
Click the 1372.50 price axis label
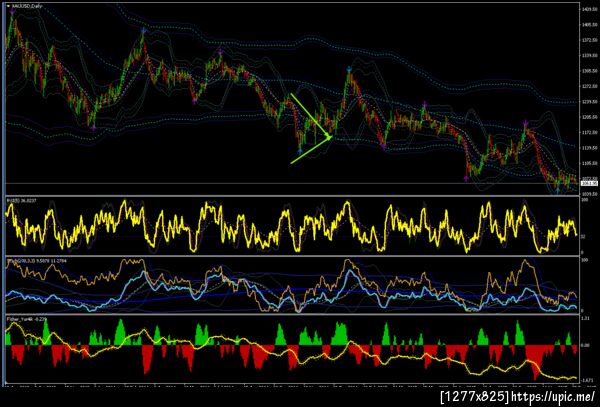pyautogui.click(x=589, y=40)
